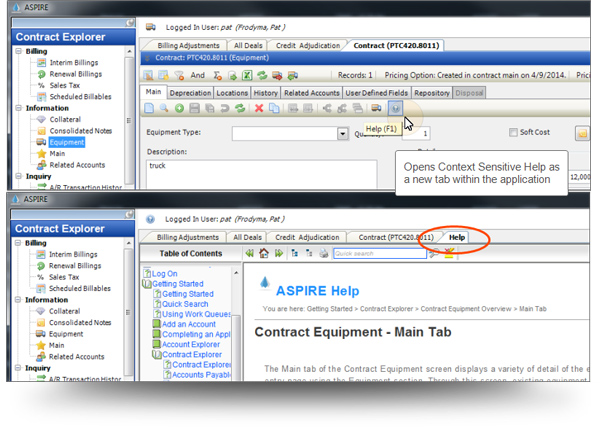Switch to the Depreciation tab

(x=190, y=93)
